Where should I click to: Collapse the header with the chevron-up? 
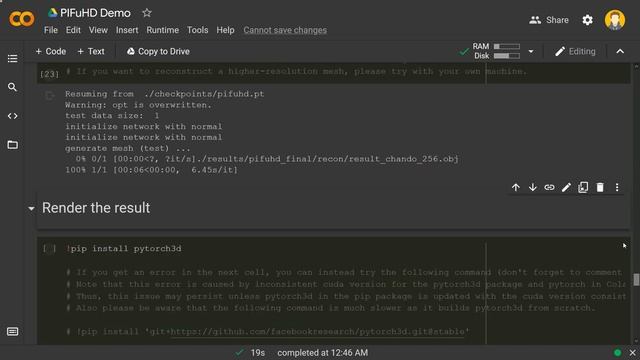pyautogui.click(x=620, y=51)
